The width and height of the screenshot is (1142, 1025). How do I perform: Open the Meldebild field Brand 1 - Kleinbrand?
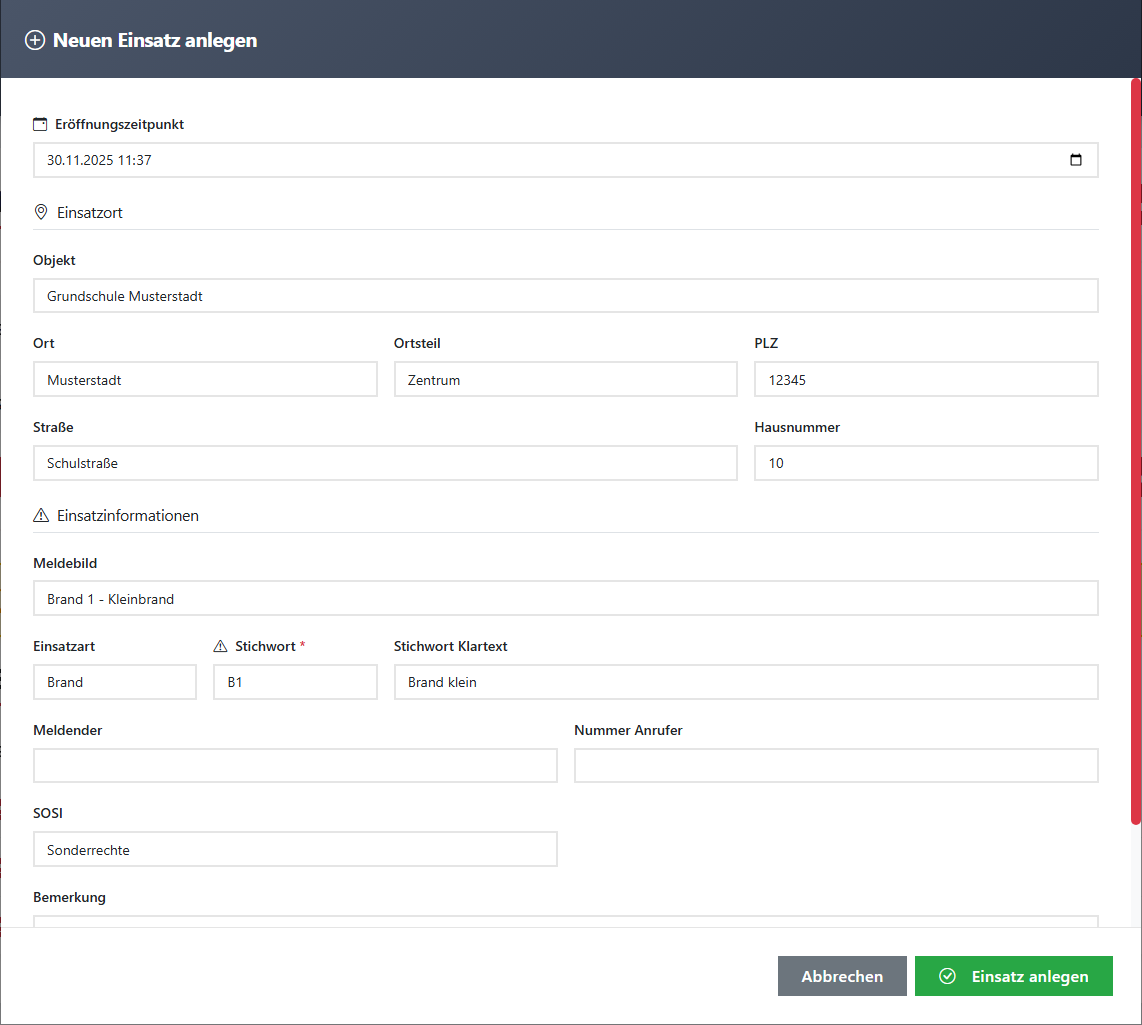pos(565,599)
